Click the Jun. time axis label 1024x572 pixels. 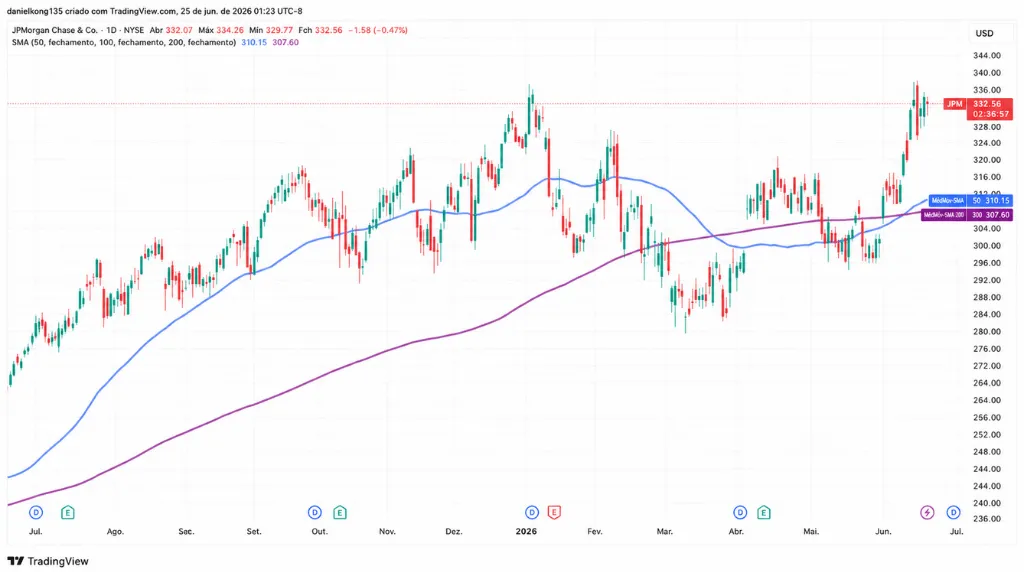tap(883, 532)
